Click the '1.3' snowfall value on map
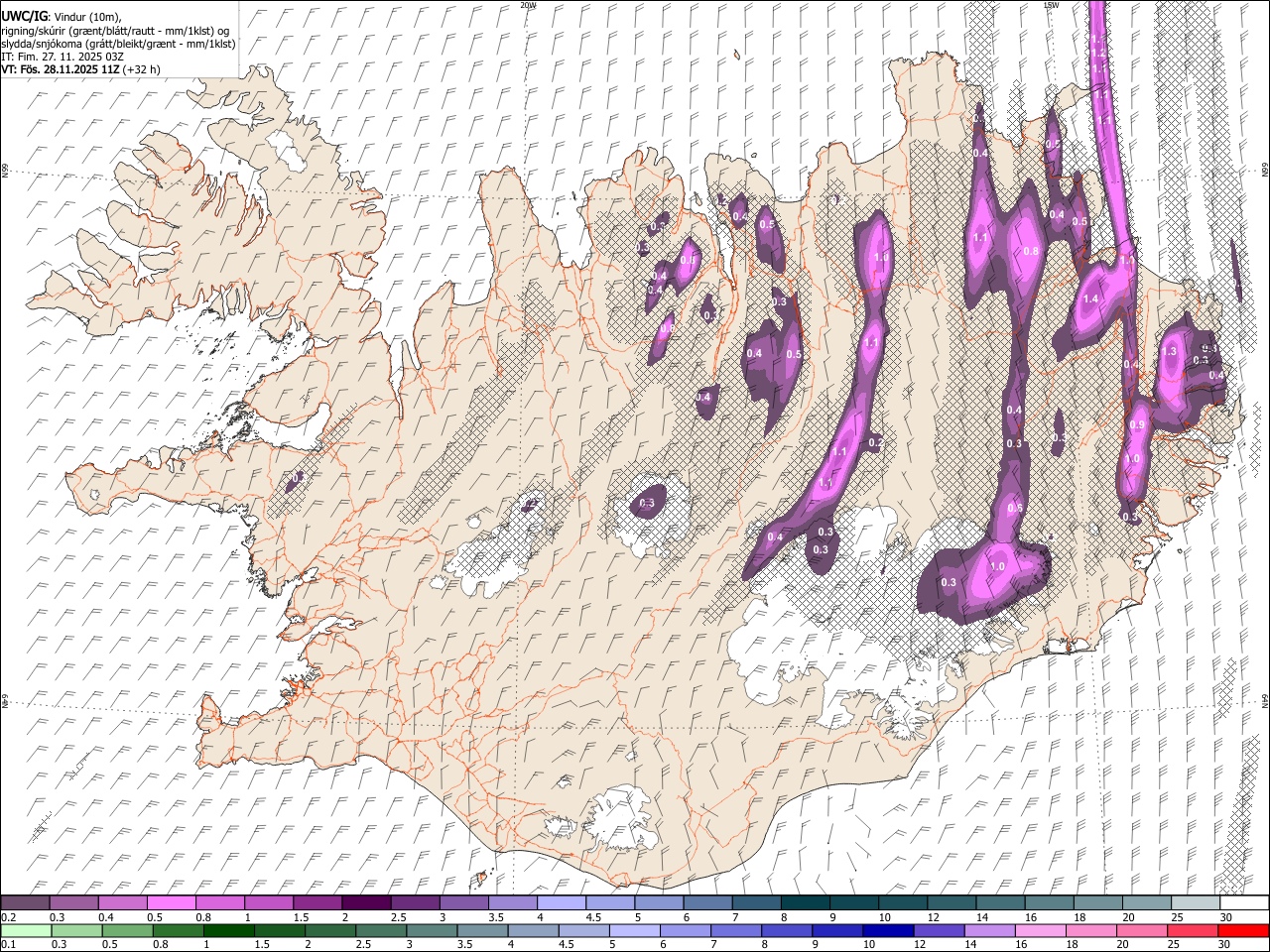 point(1169,351)
